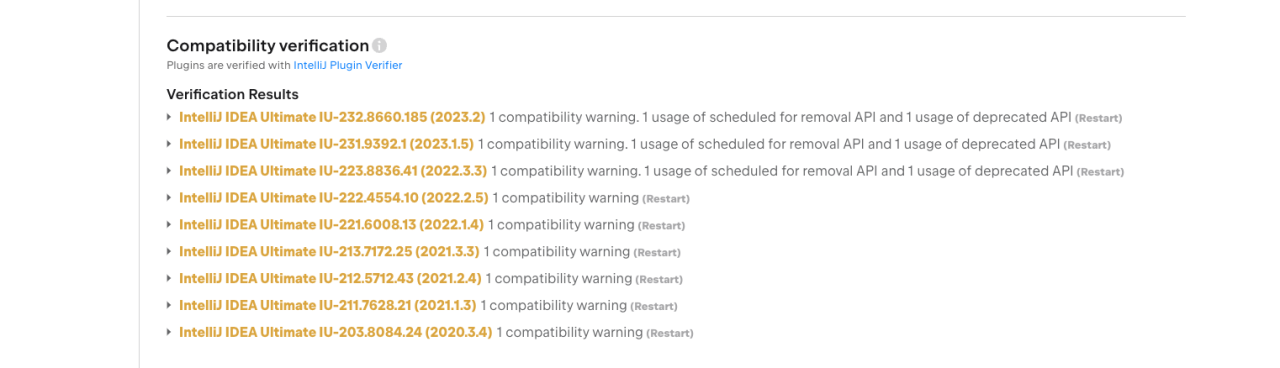Image resolution: width=1280 pixels, height=368 pixels.
Task: Click the info icon beside Compatibility verification
Action: coord(379,46)
